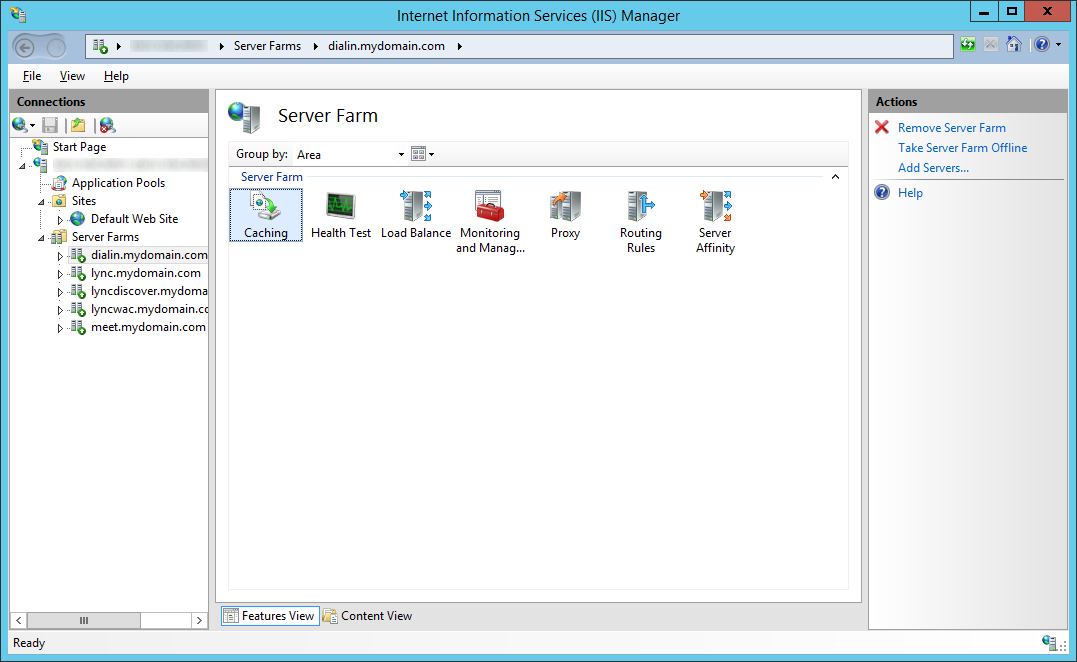This screenshot has height=662, width=1077.
Task: Click the Save floppy disk icon in the Connections toolbar
Action: click(50, 125)
